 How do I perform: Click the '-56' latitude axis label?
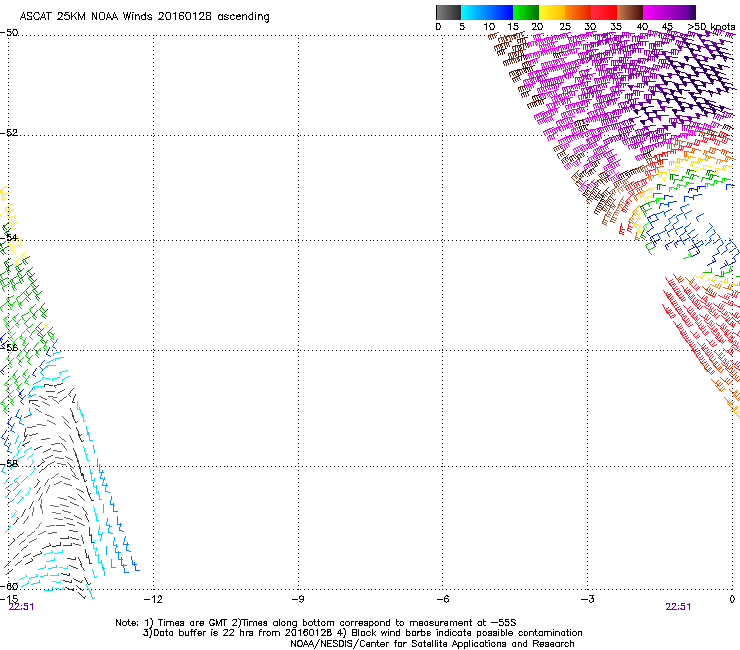pos(9,348)
